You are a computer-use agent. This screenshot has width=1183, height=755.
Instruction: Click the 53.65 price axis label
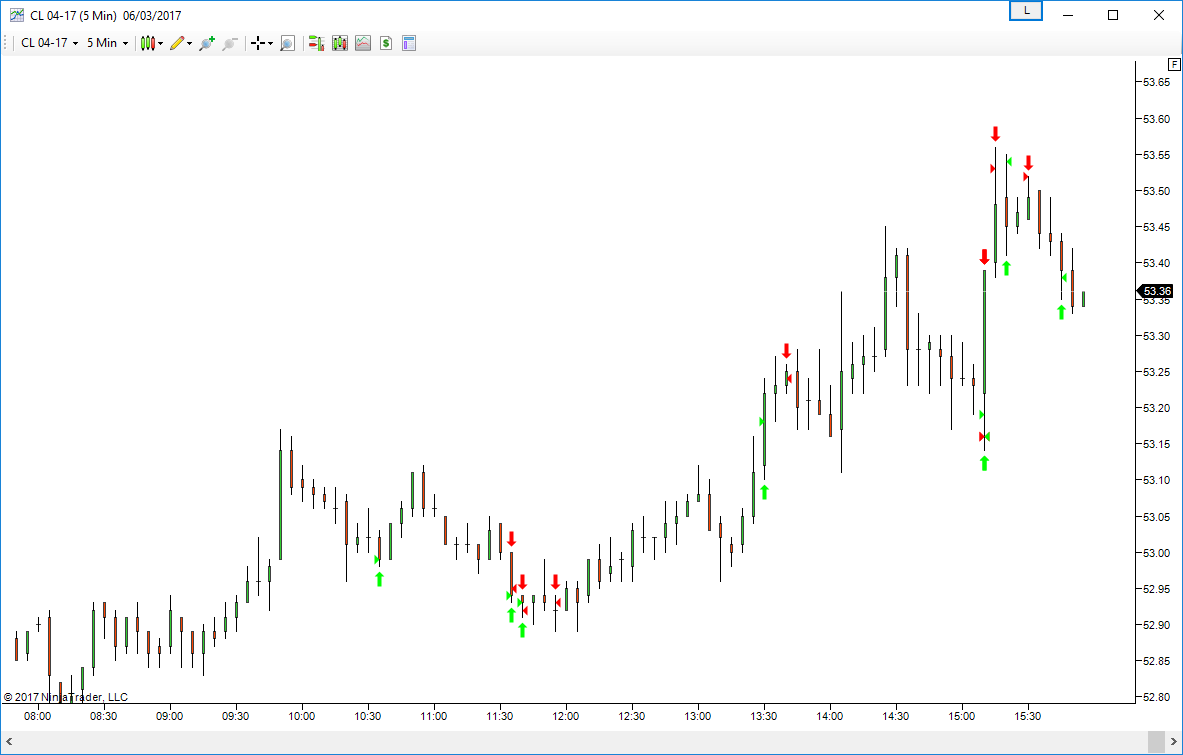(1156, 82)
